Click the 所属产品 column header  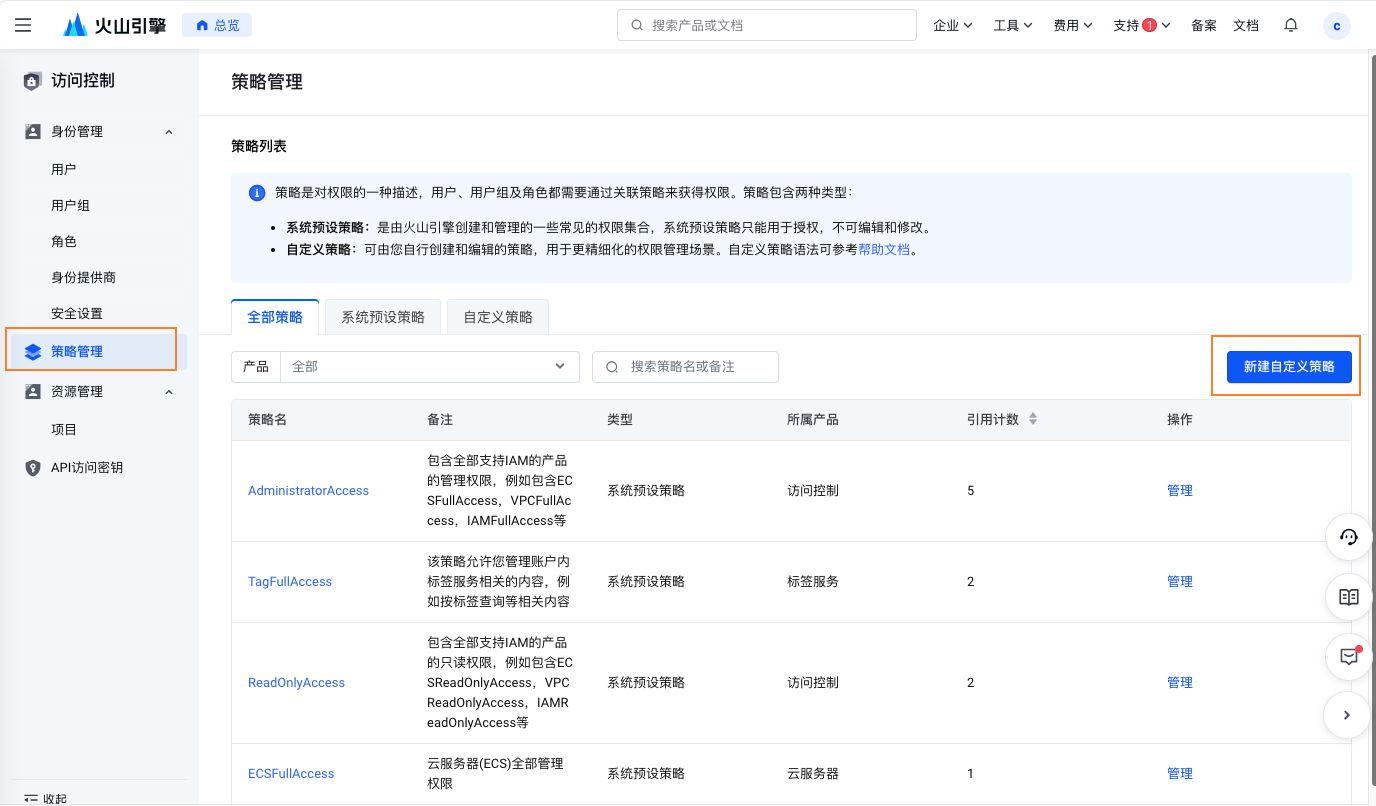coord(813,420)
